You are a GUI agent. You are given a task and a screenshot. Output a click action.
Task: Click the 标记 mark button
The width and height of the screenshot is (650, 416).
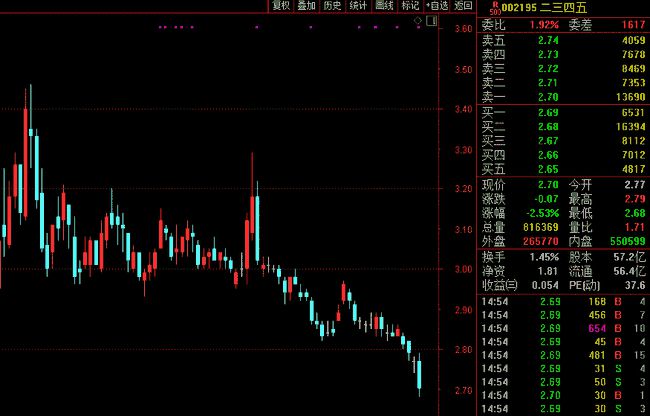pos(410,6)
